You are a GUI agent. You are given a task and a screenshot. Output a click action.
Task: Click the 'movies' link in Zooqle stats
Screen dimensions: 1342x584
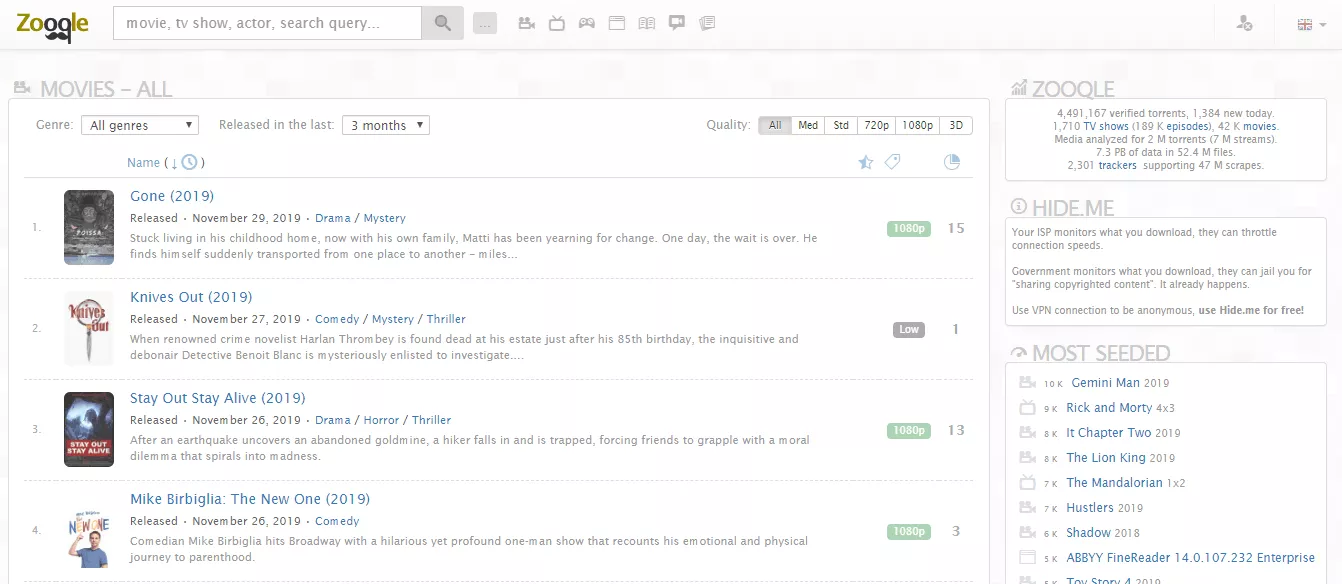pyautogui.click(x=1260, y=127)
